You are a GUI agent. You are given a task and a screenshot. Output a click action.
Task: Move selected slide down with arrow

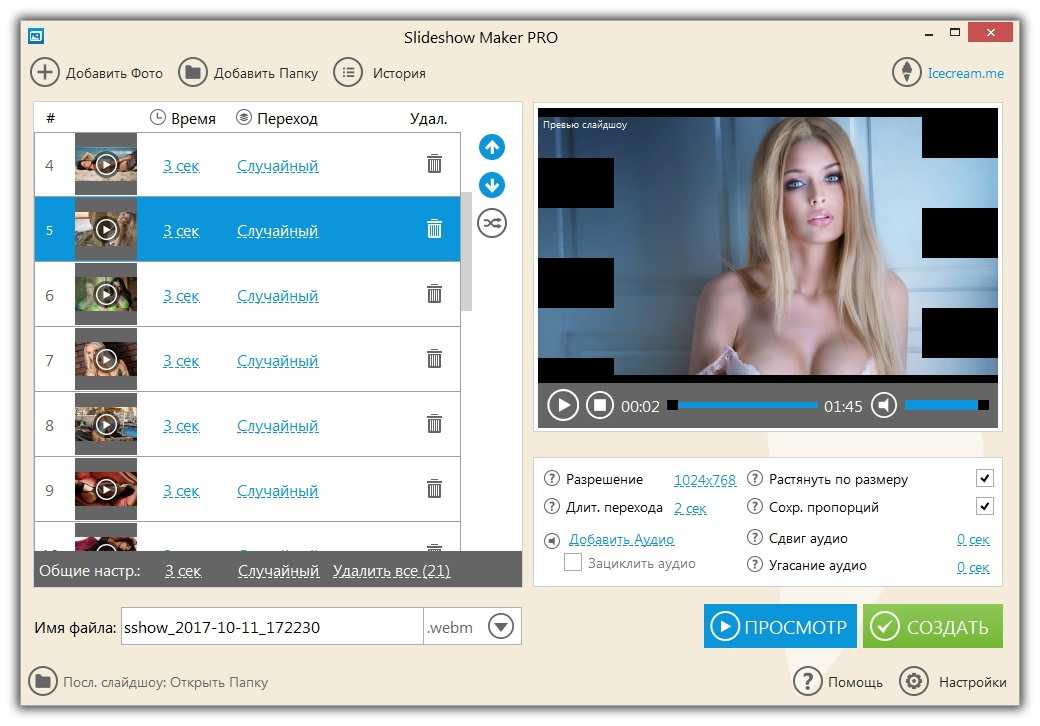click(491, 185)
